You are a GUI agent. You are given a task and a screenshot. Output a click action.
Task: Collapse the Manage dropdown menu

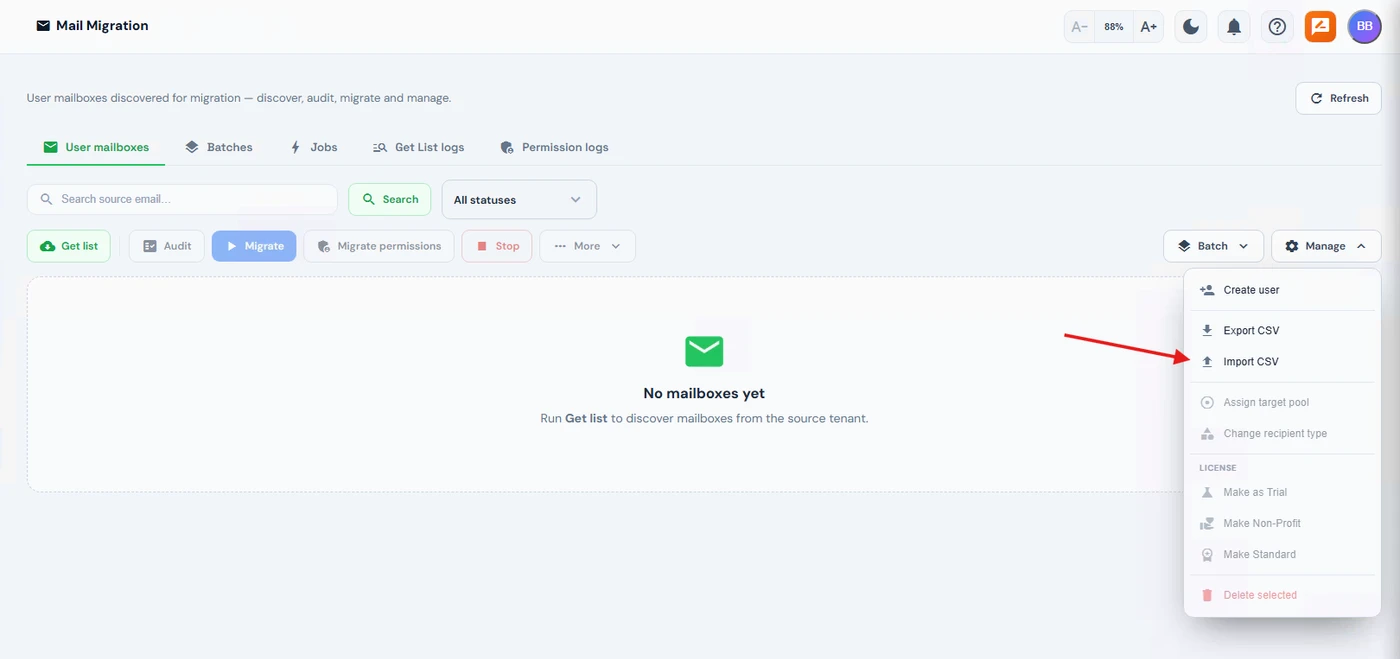click(1326, 246)
